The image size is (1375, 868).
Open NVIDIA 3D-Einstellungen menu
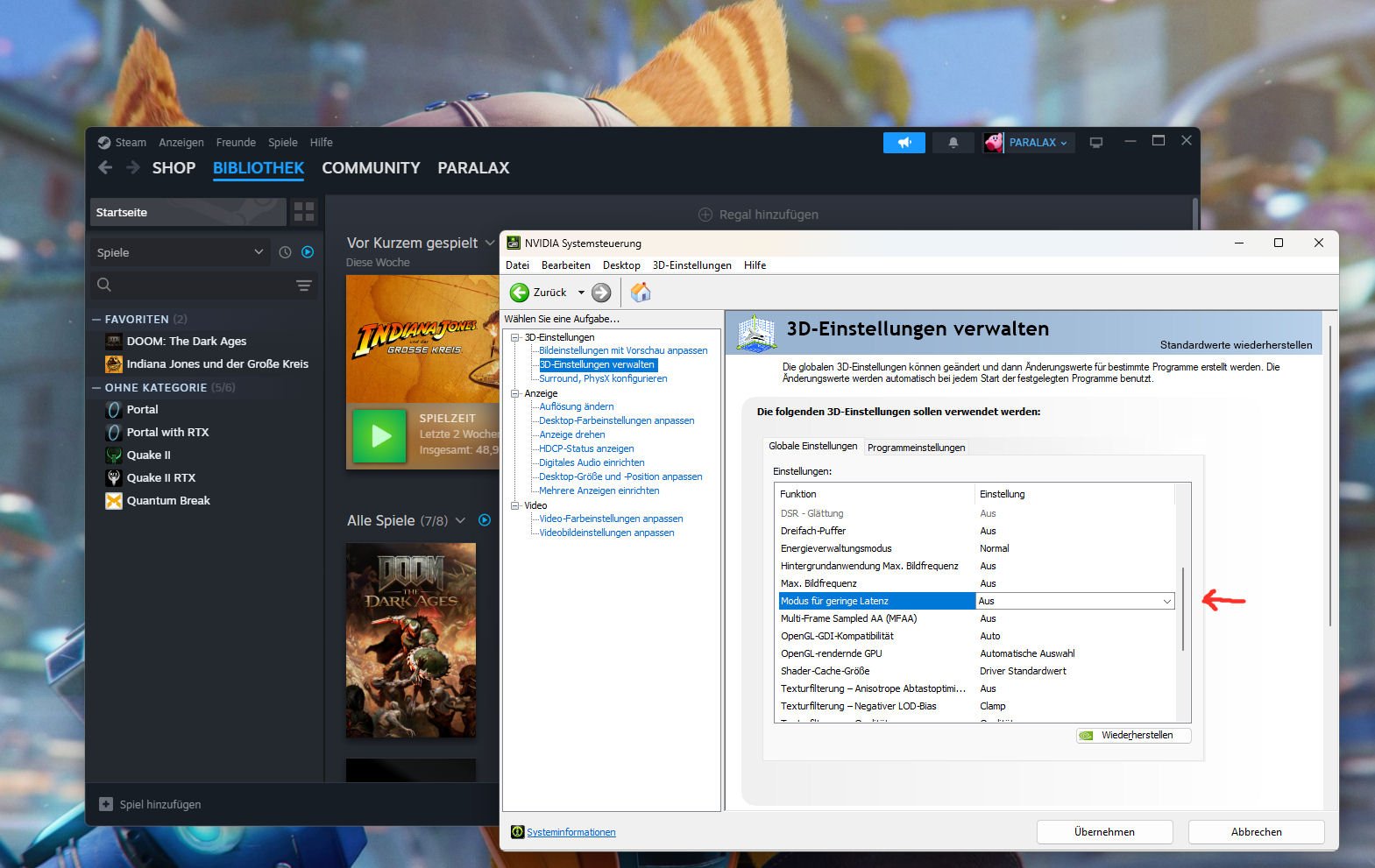(691, 265)
